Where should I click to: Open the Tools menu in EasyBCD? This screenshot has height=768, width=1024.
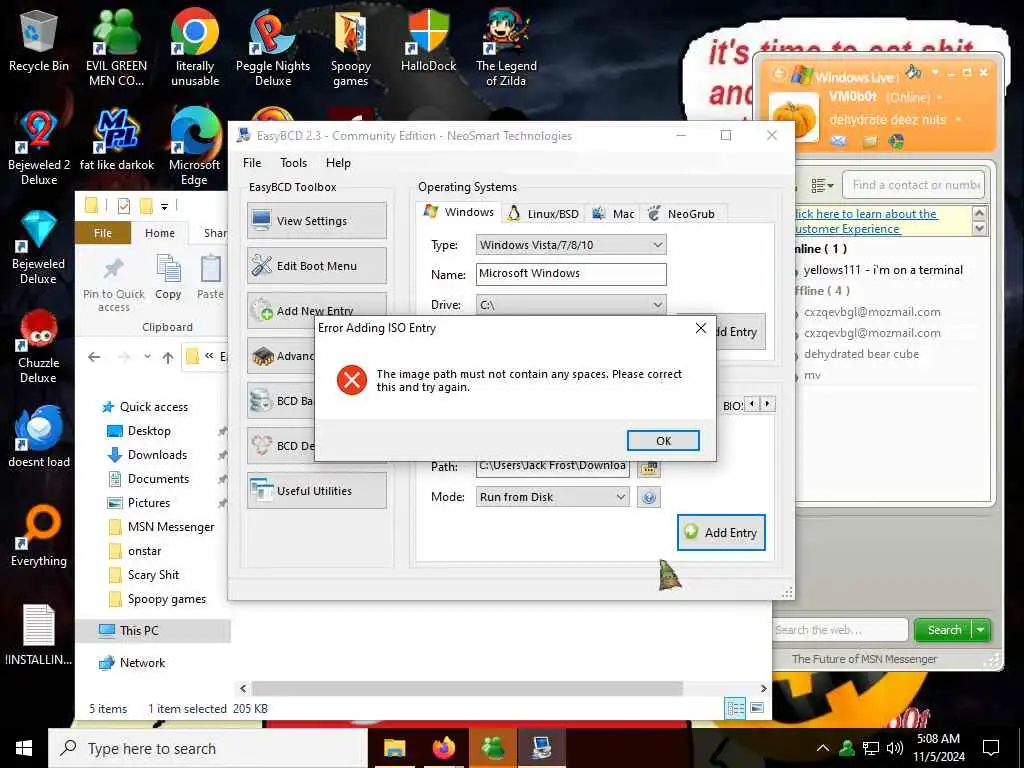pos(293,163)
